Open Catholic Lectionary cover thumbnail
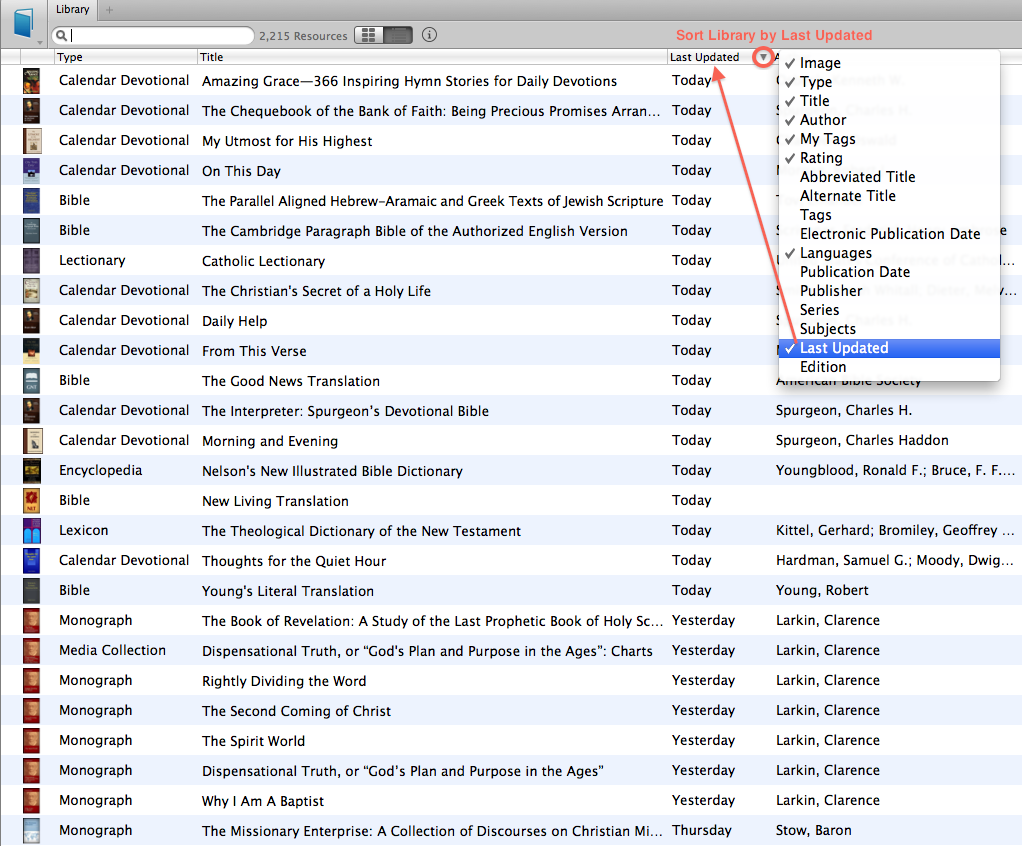The width and height of the screenshot is (1022, 846). point(31,261)
